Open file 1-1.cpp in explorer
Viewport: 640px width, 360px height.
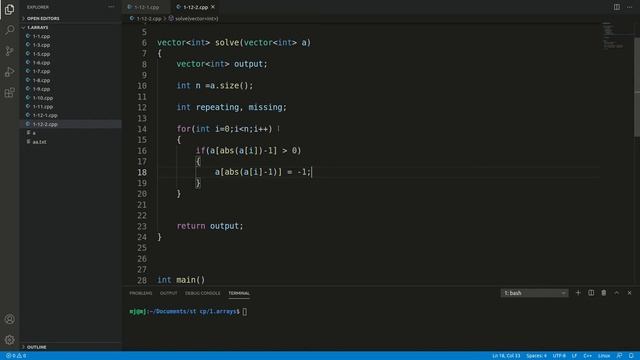point(41,36)
